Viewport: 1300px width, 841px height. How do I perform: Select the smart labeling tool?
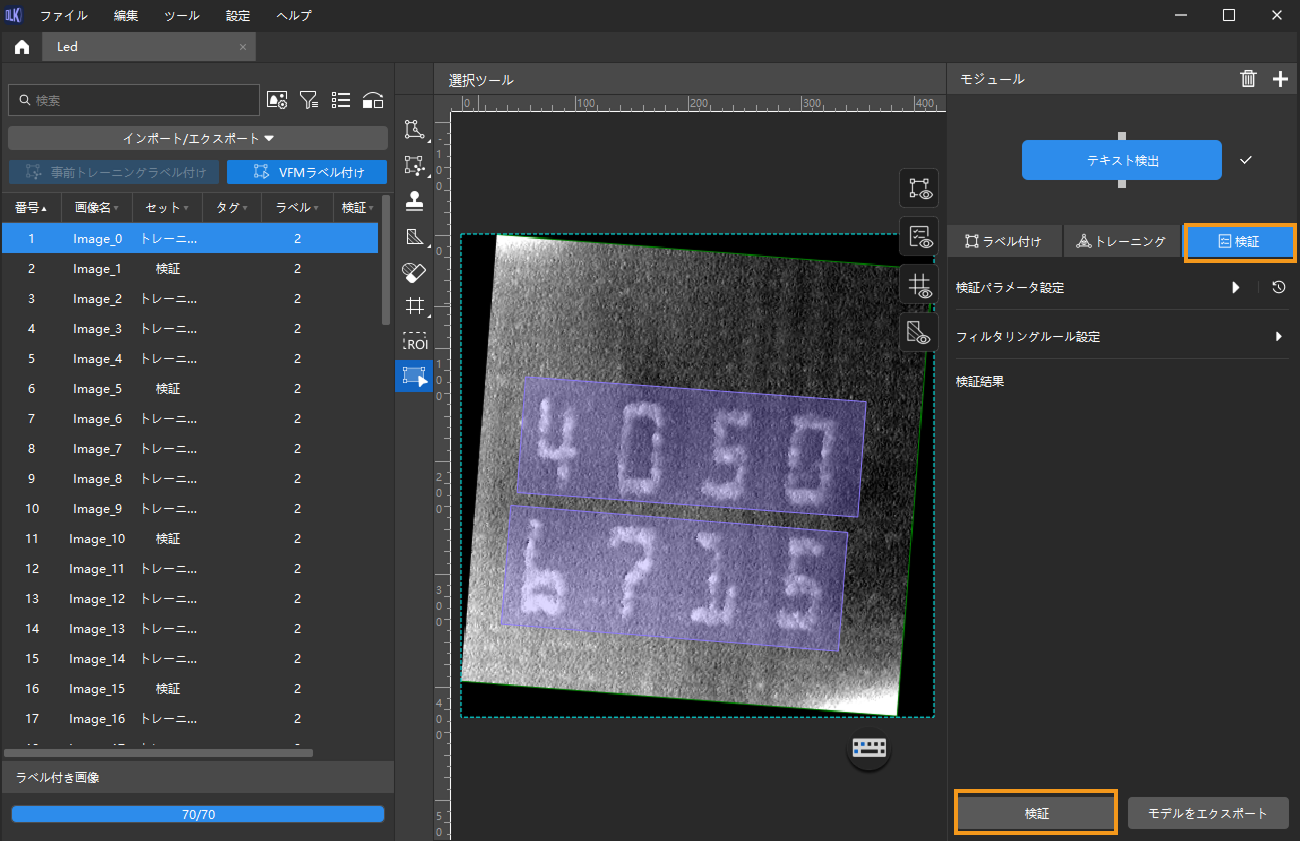[x=414, y=166]
